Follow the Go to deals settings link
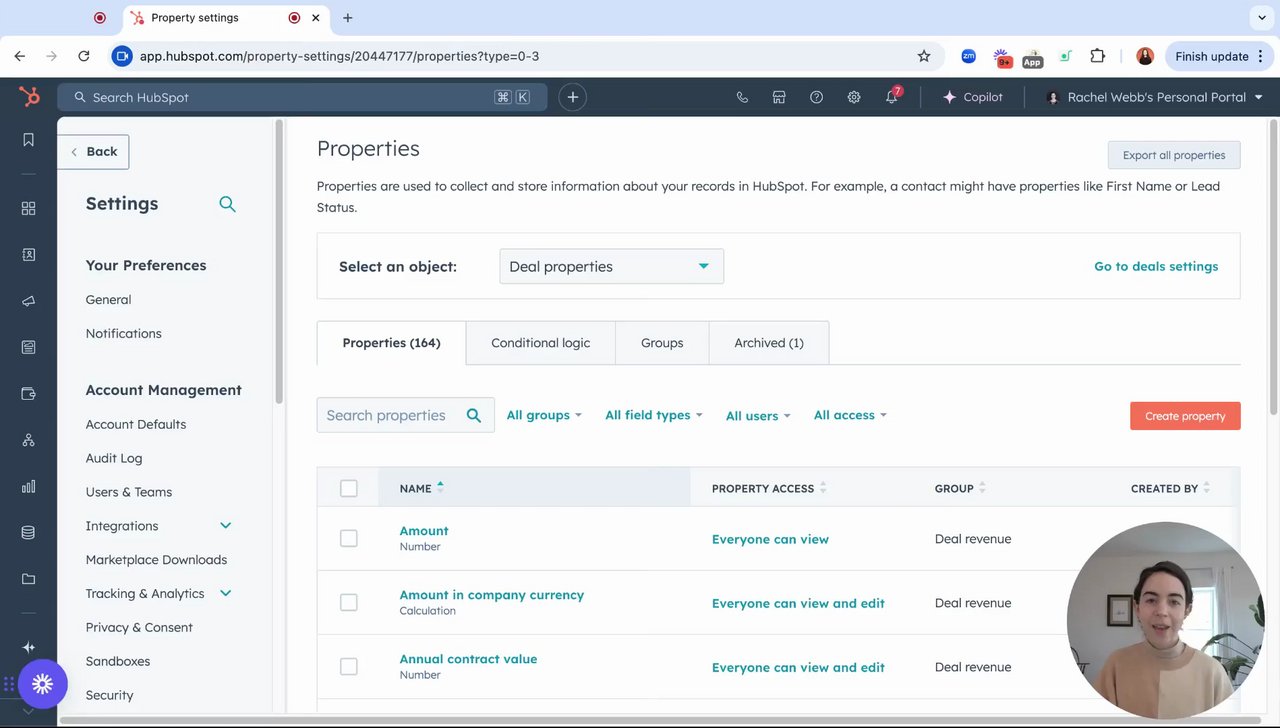Image resolution: width=1280 pixels, height=728 pixels. click(1156, 267)
